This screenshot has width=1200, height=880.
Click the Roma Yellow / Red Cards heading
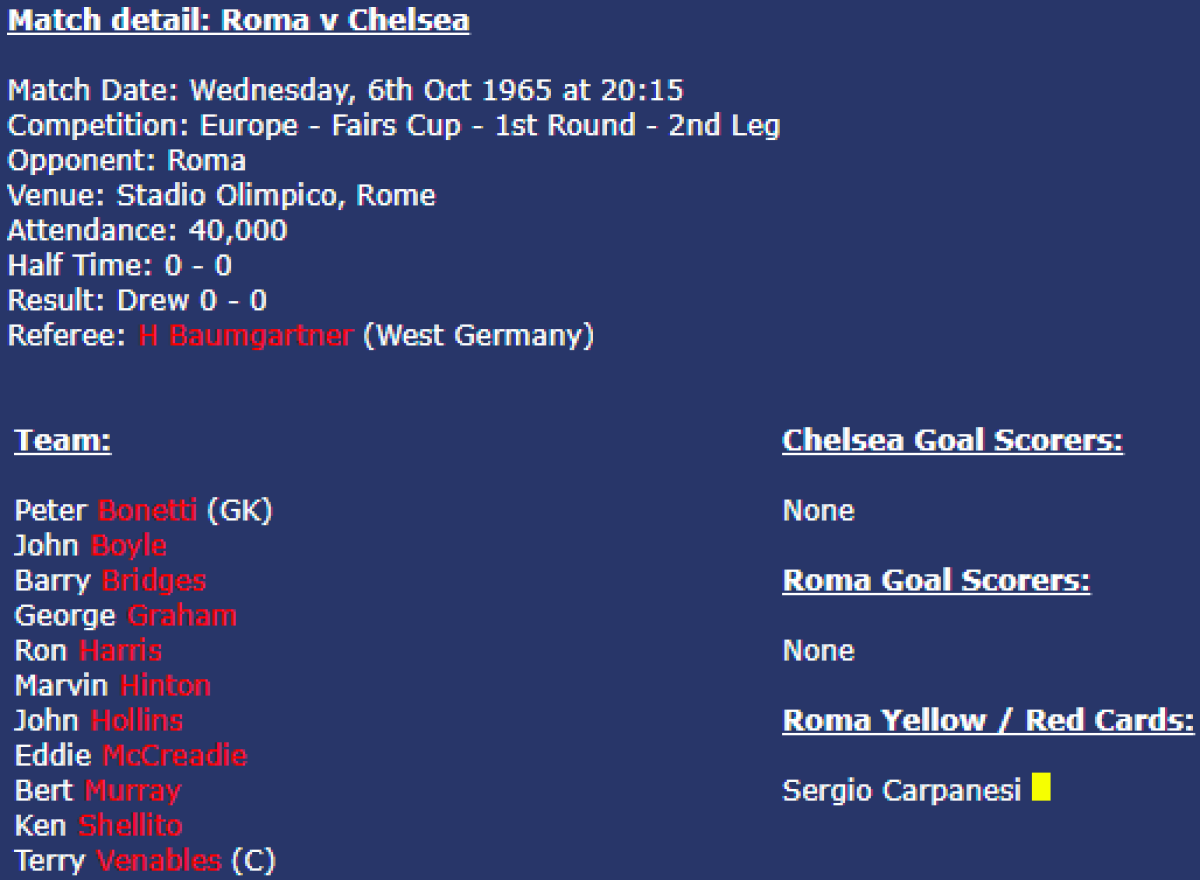click(988, 721)
